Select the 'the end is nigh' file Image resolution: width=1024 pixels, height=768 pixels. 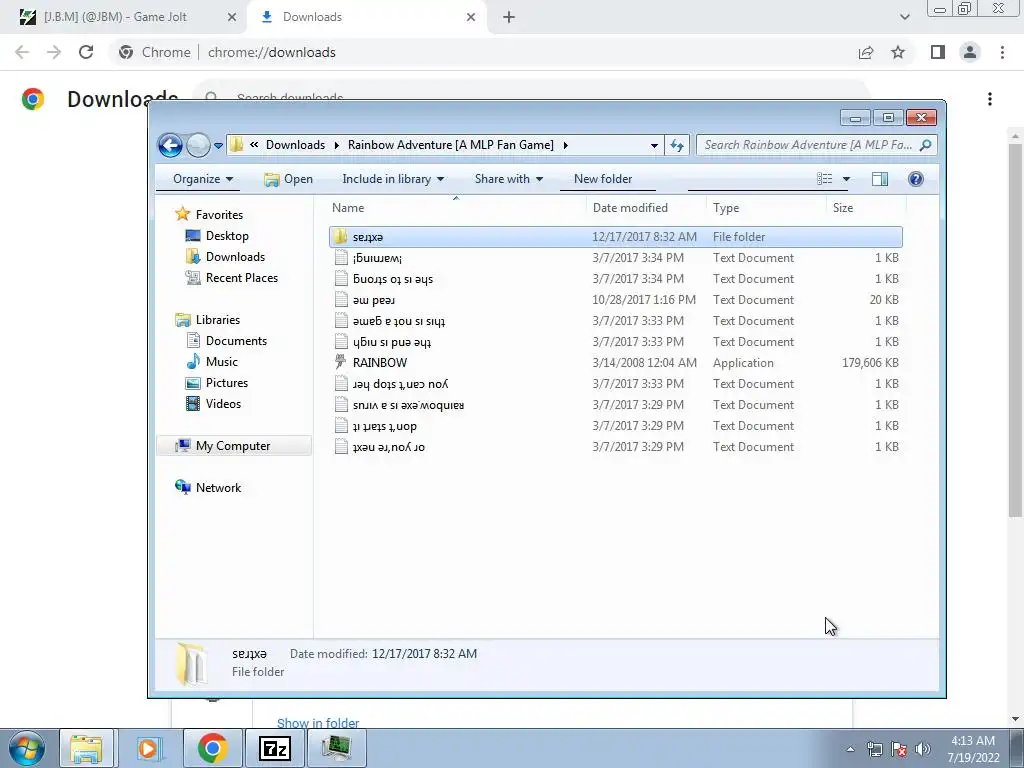pos(616,342)
